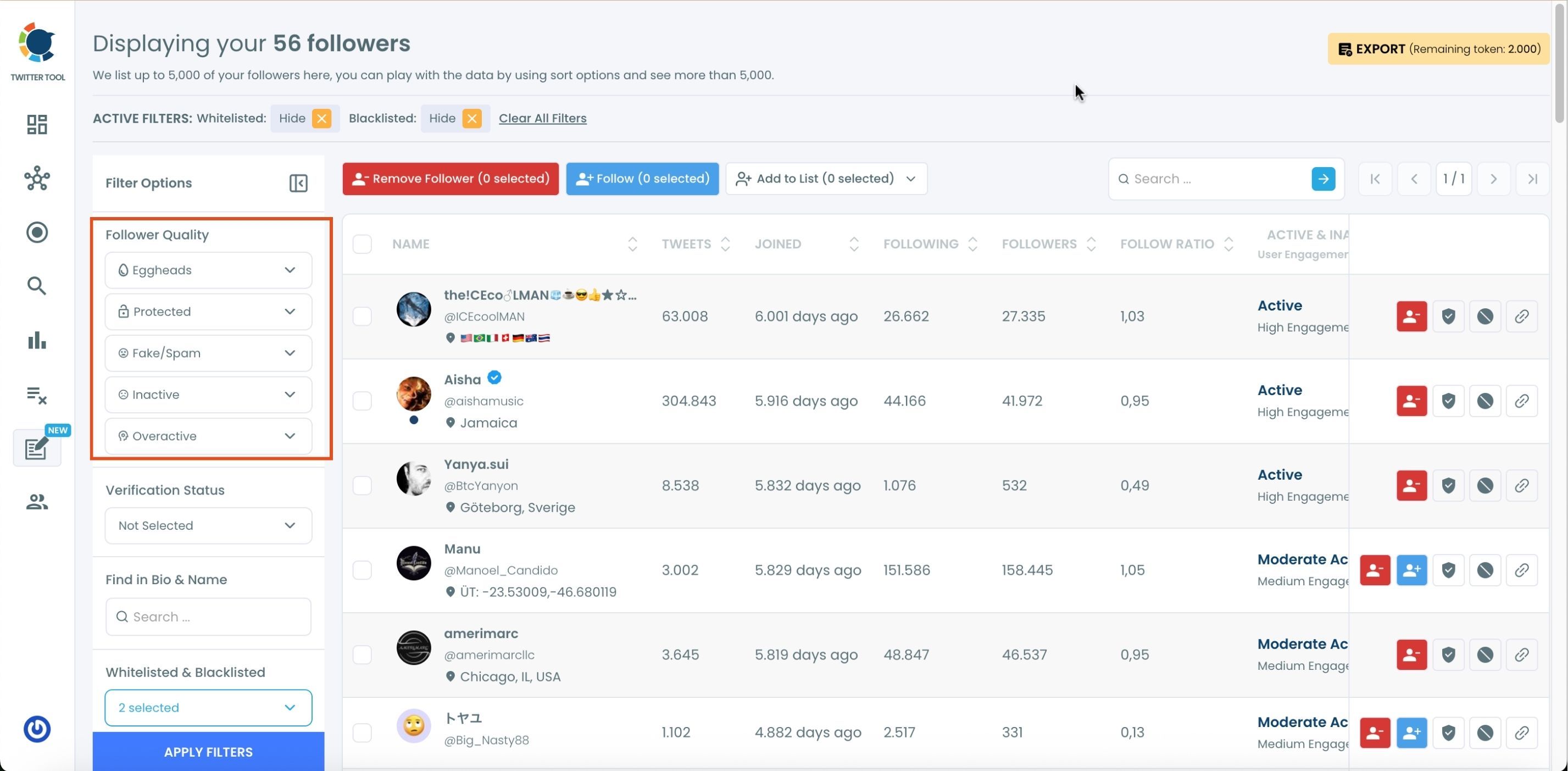Click the Clear All Filters link
Image resolution: width=1568 pixels, height=771 pixels.
point(542,118)
